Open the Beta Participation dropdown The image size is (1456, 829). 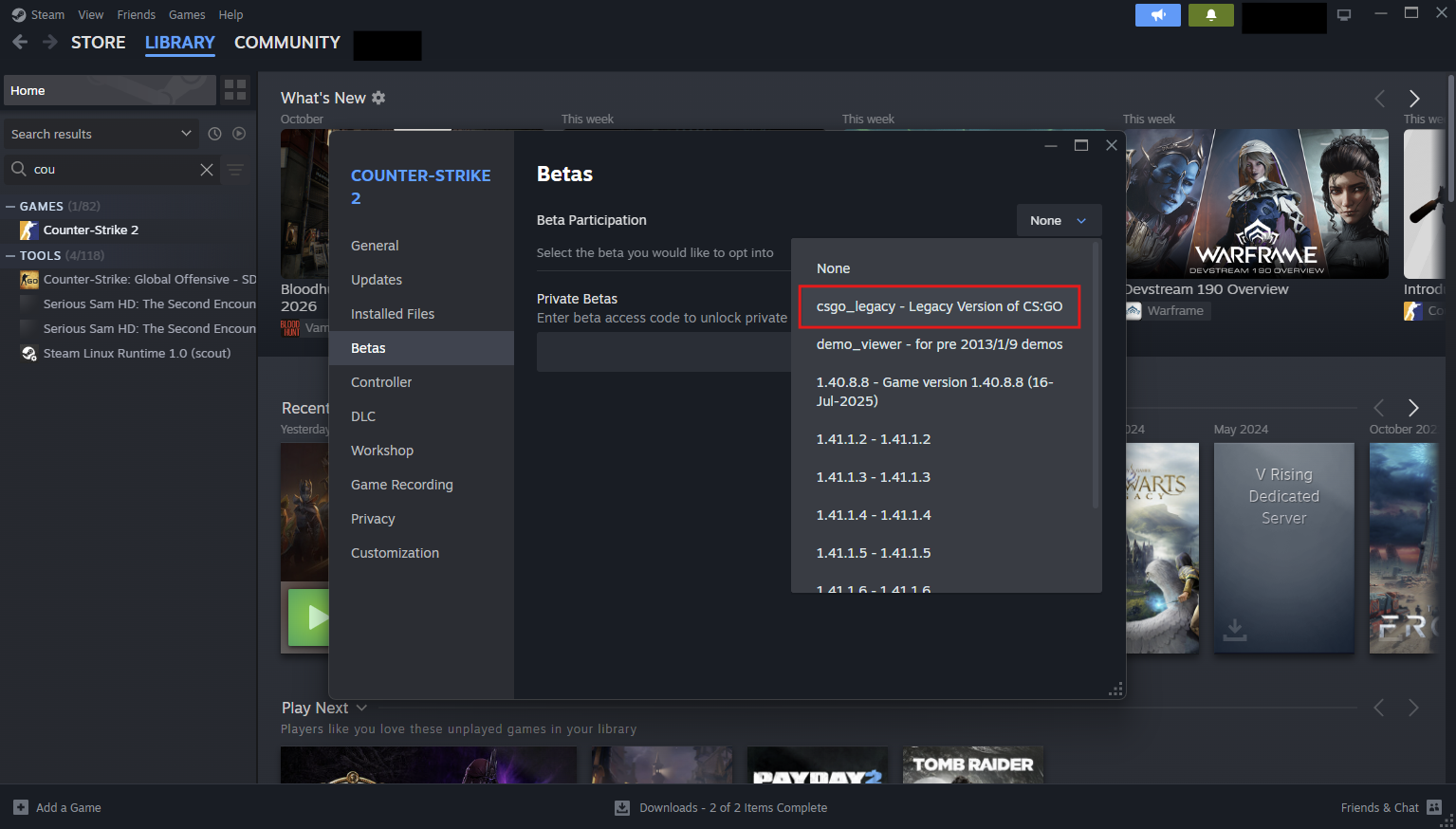[x=1060, y=220]
